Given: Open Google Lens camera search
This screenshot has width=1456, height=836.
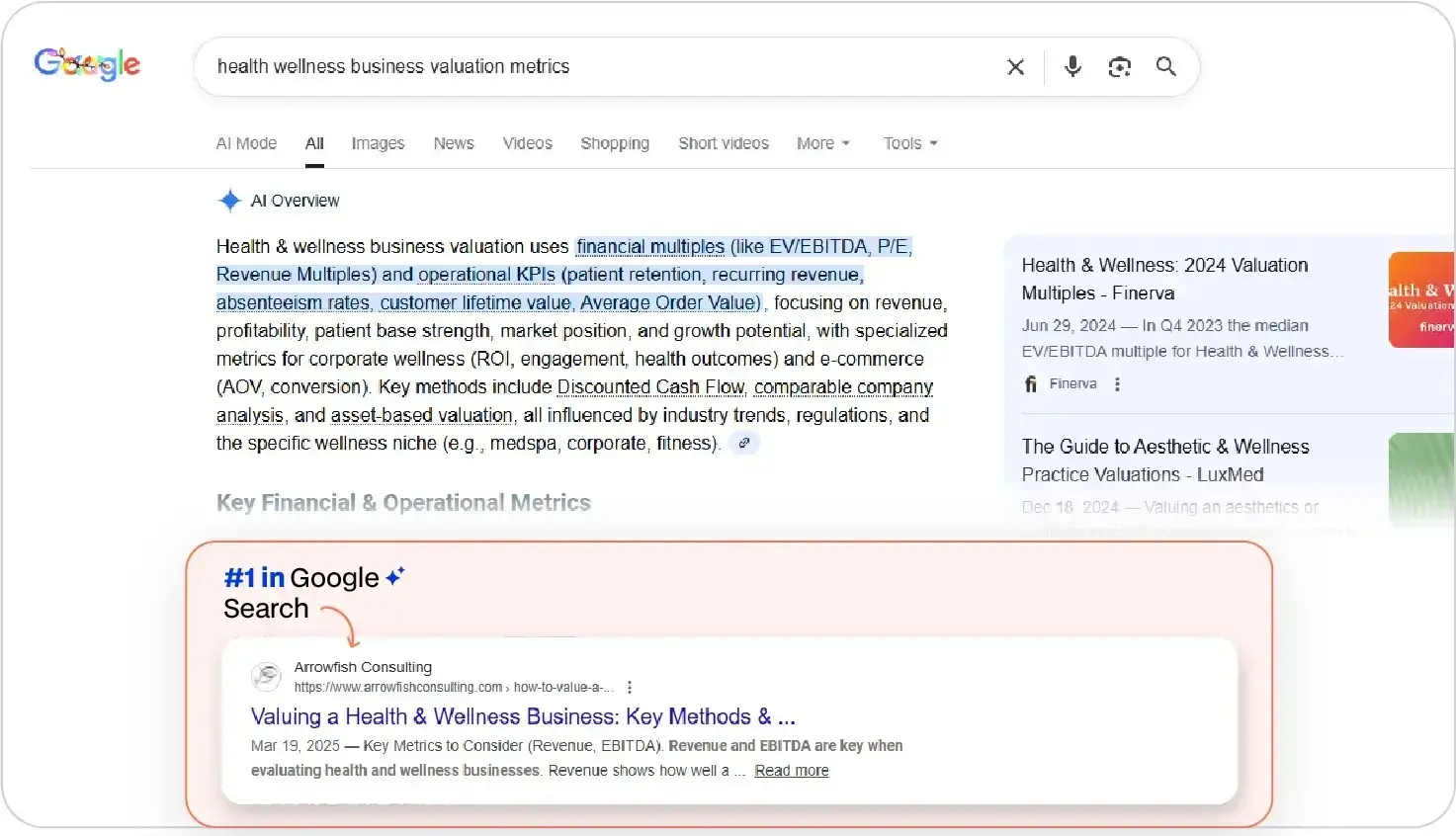Looking at the screenshot, I should click(x=1120, y=66).
